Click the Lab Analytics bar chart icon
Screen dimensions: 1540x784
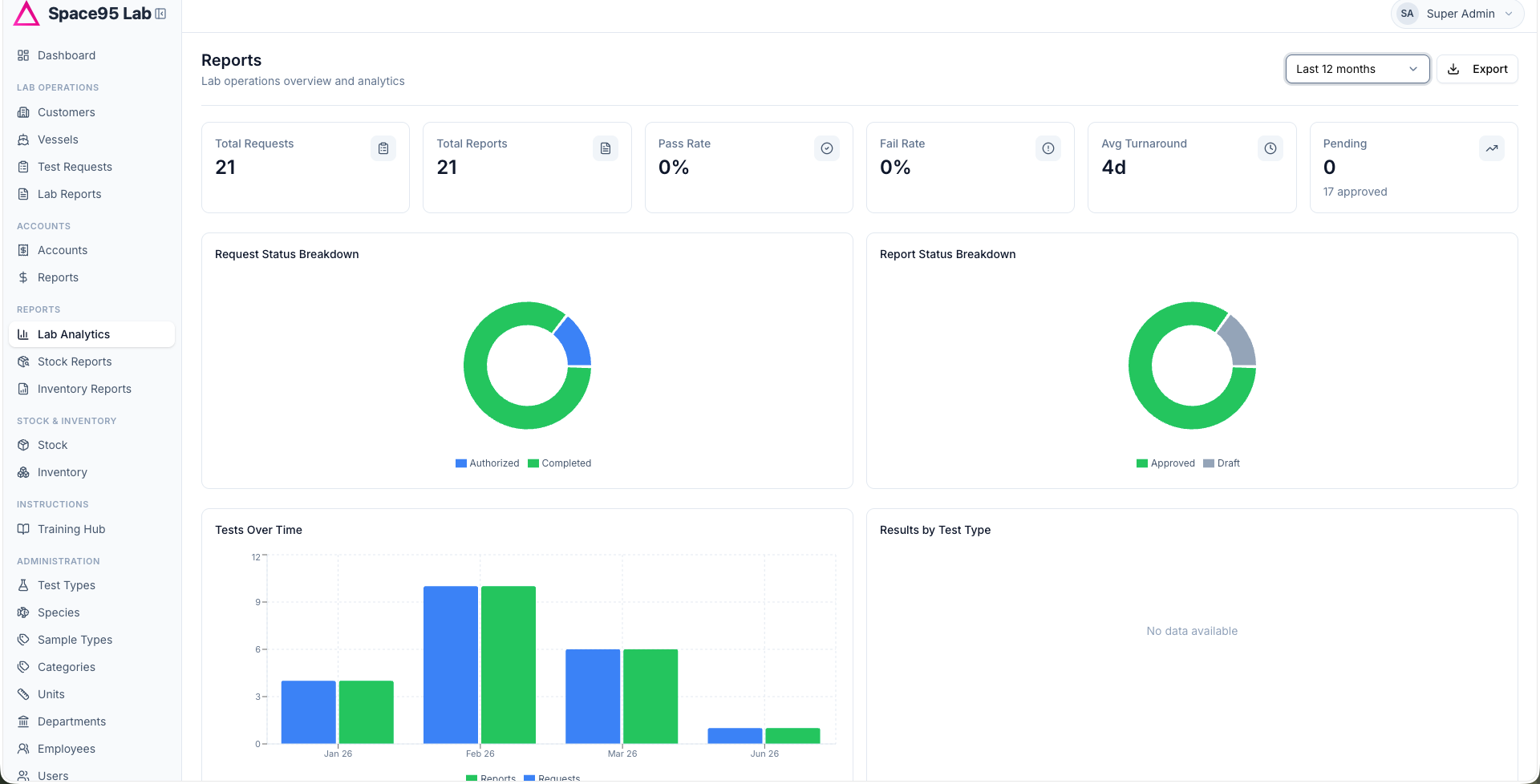[23, 334]
